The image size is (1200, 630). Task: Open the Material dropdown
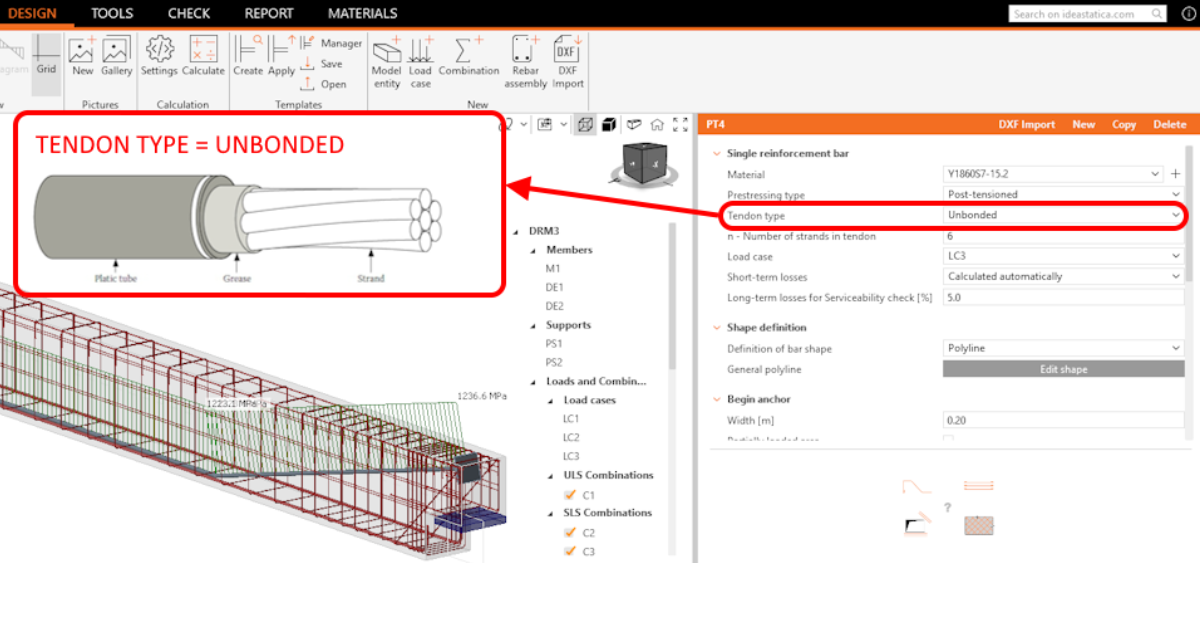click(x=1054, y=174)
